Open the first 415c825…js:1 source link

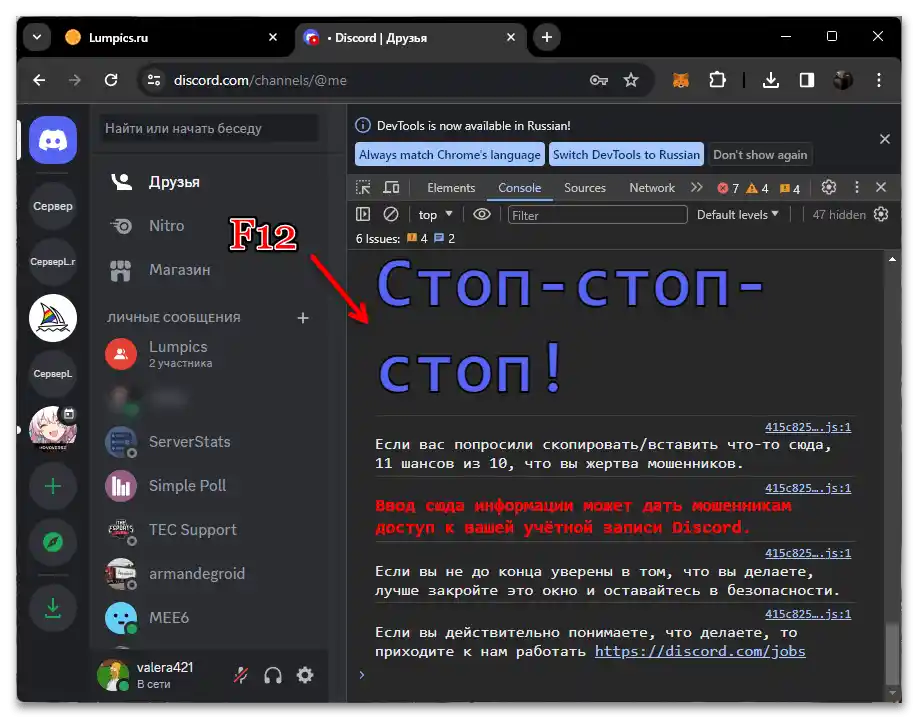tap(808, 427)
